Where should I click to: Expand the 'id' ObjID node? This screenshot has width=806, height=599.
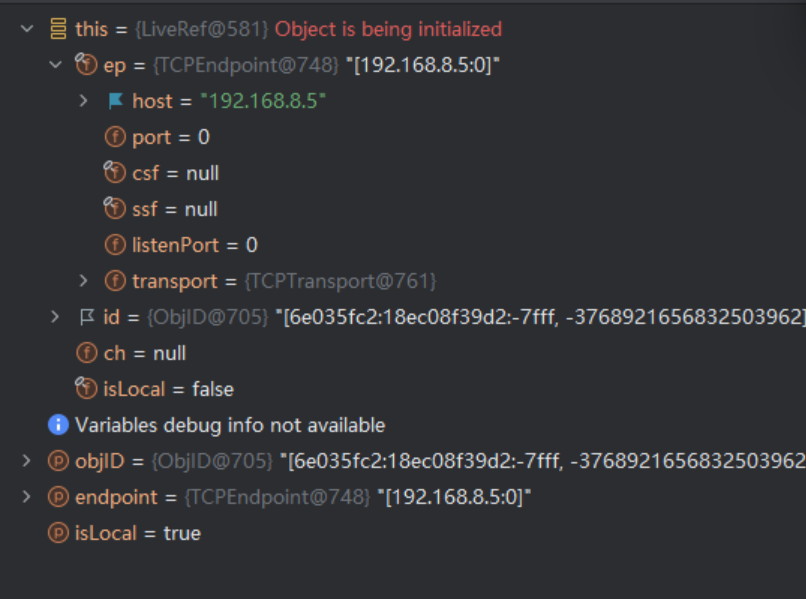[55, 317]
